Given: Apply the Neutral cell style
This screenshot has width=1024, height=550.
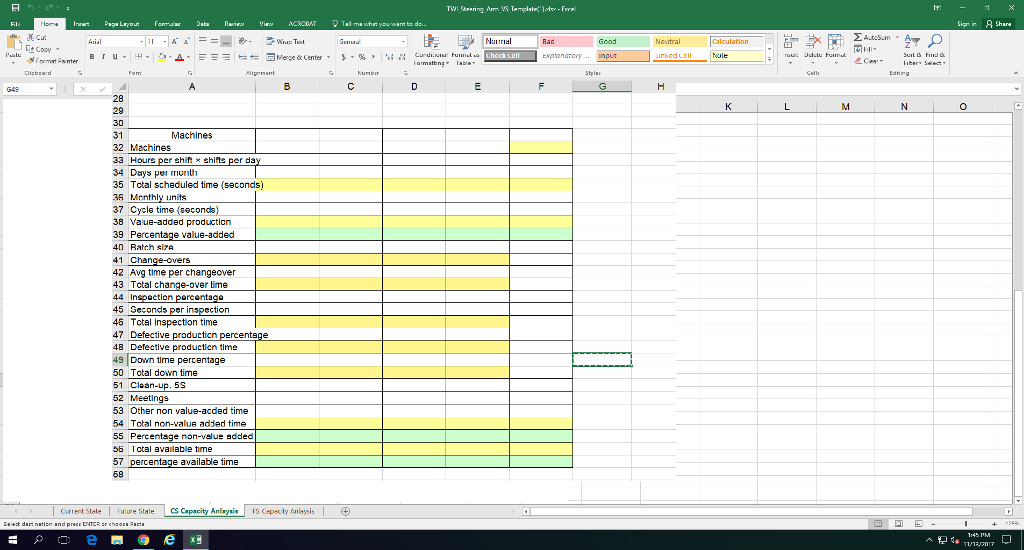Looking at the screenshot, I should [x=680, y=41].
